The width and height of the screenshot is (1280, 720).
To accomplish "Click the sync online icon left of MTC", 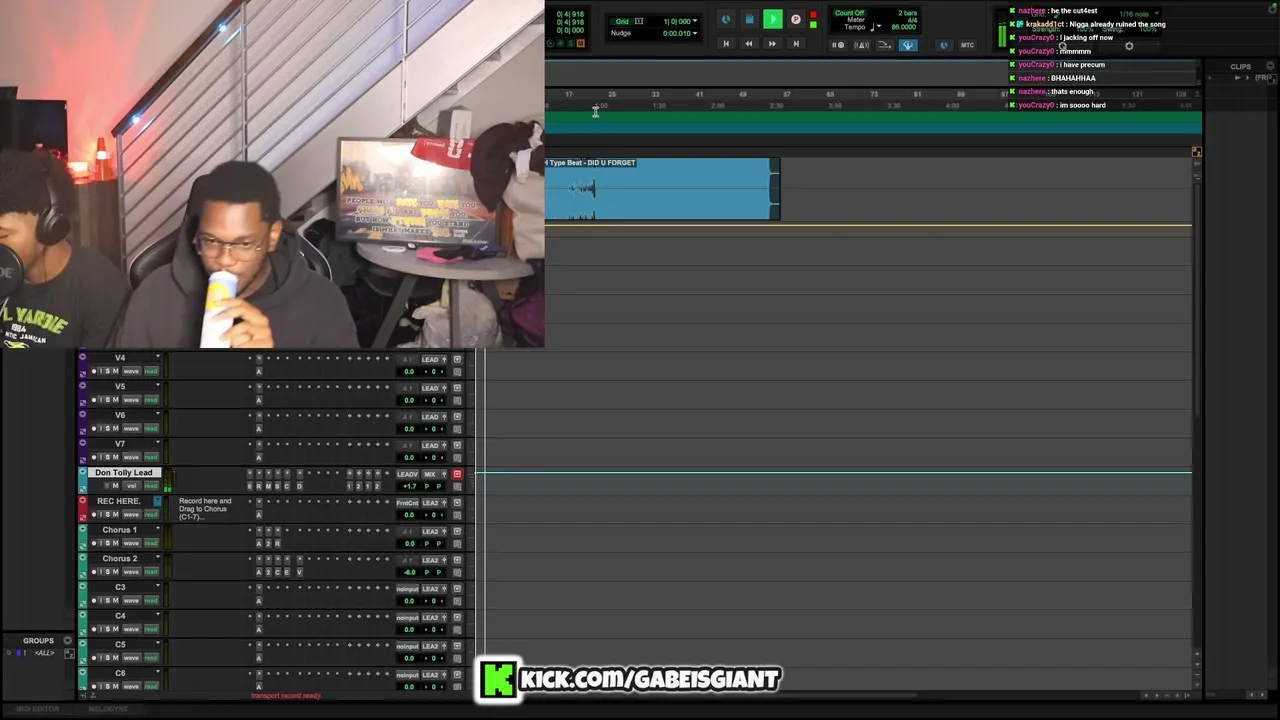I will point(943,45).
